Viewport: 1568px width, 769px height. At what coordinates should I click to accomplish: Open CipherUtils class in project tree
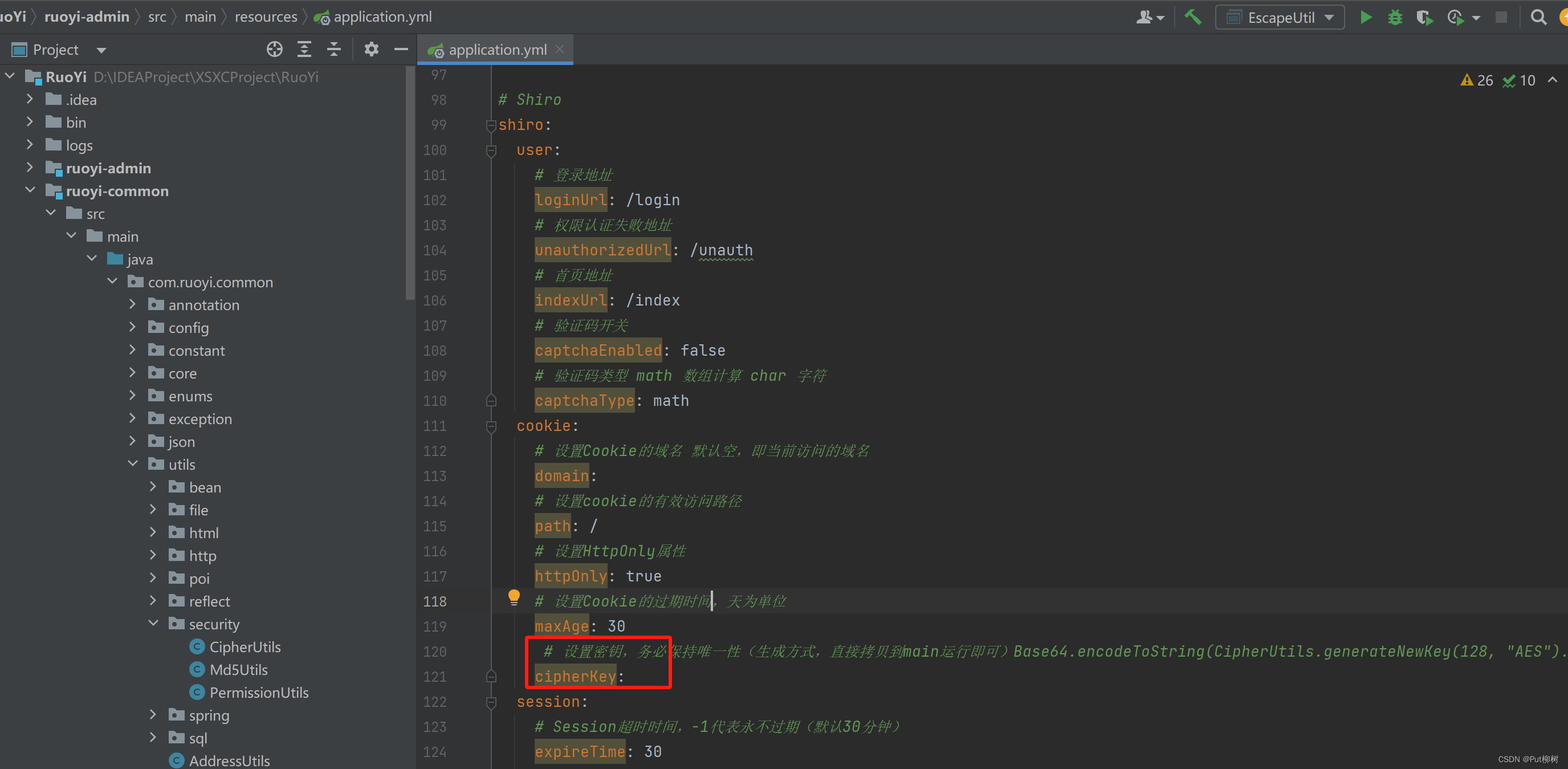click(x=245, y=646)
